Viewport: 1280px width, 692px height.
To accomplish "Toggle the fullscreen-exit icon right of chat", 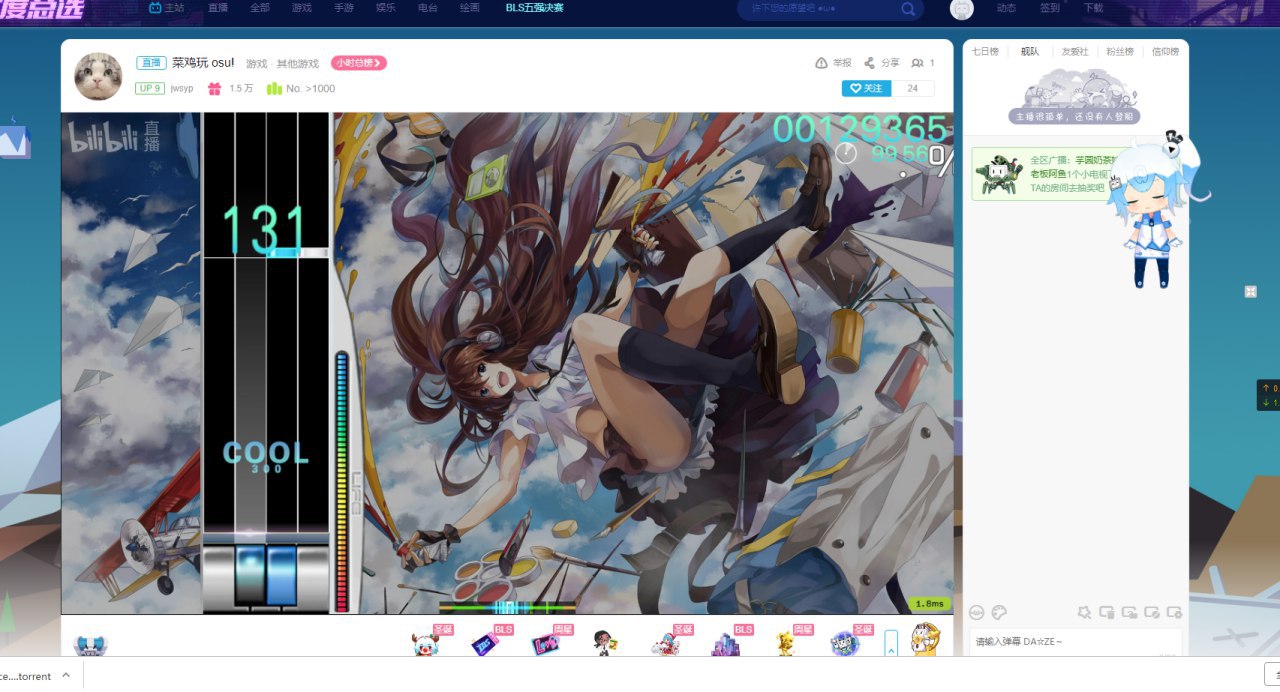I will tap(1250, 291).
